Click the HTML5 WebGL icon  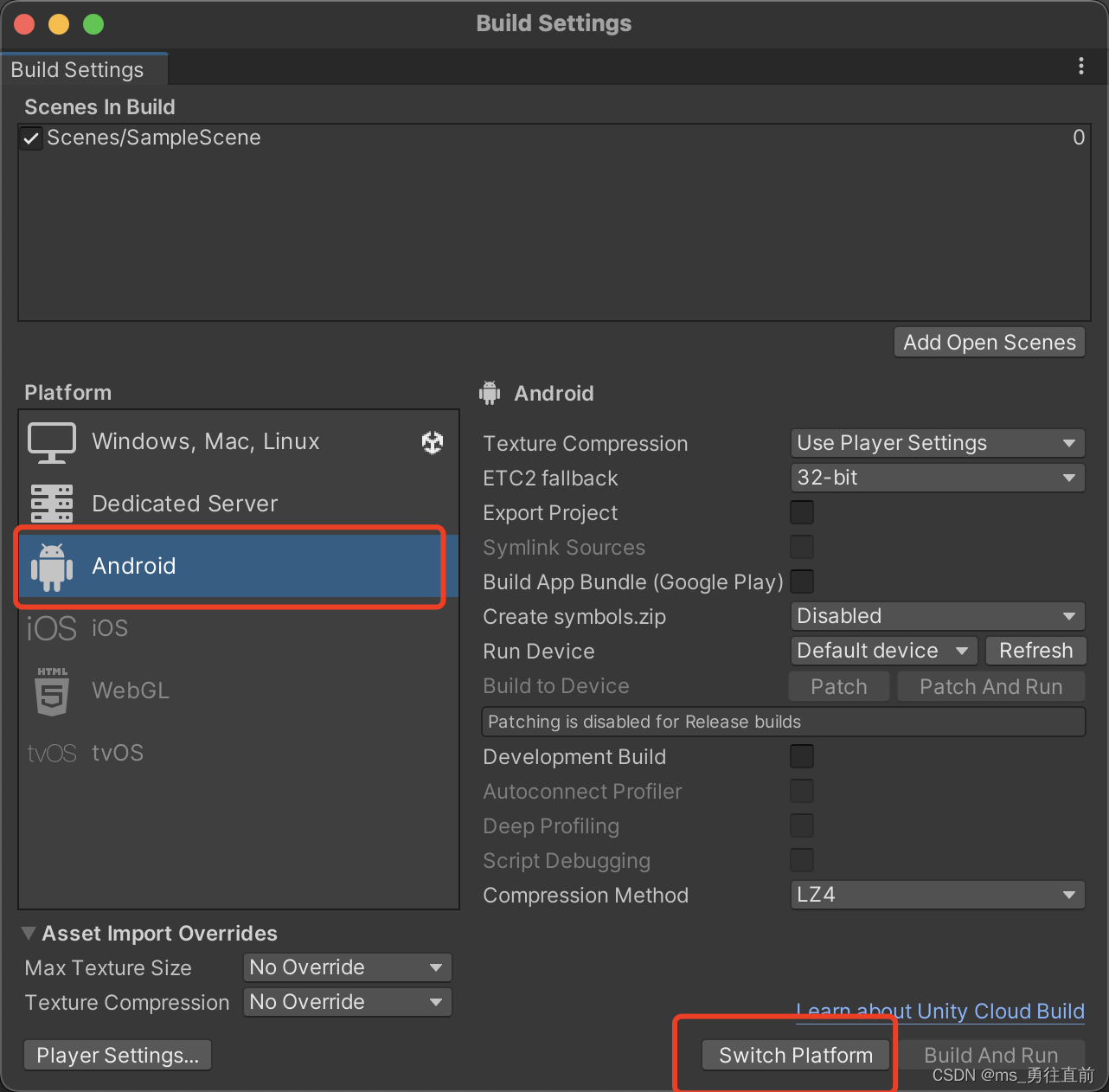click(x=52, y=691)
